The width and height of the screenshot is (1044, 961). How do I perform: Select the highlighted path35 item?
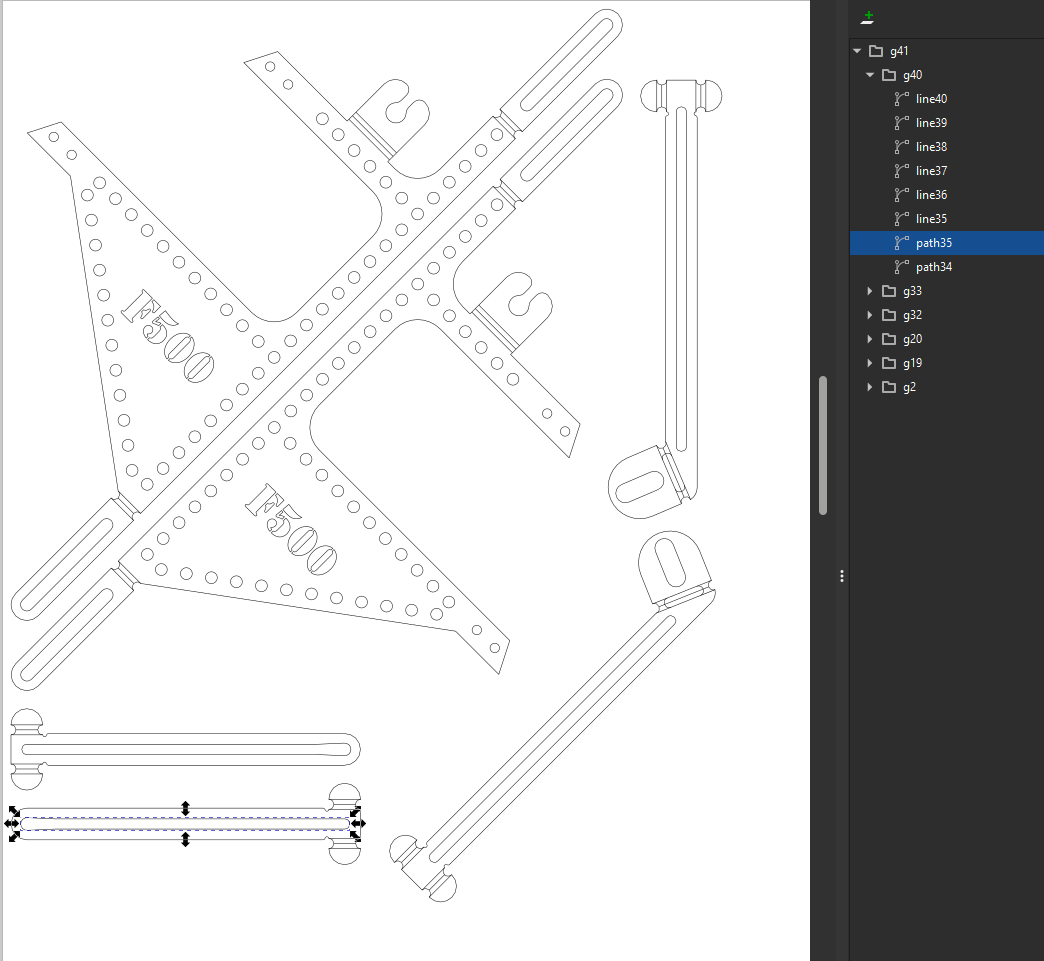coord(931,243)
